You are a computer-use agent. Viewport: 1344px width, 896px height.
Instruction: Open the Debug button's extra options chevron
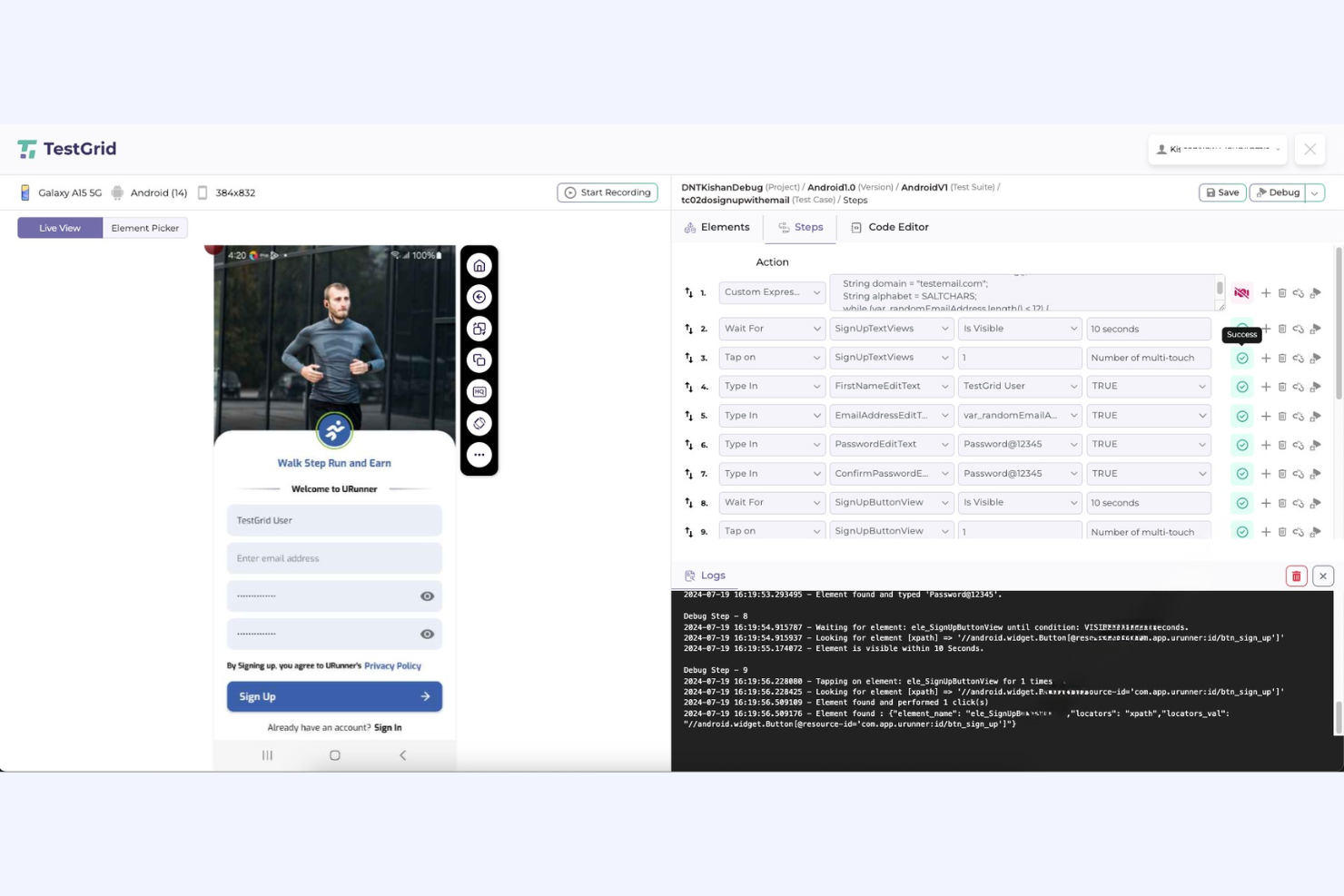(1314, 192)
